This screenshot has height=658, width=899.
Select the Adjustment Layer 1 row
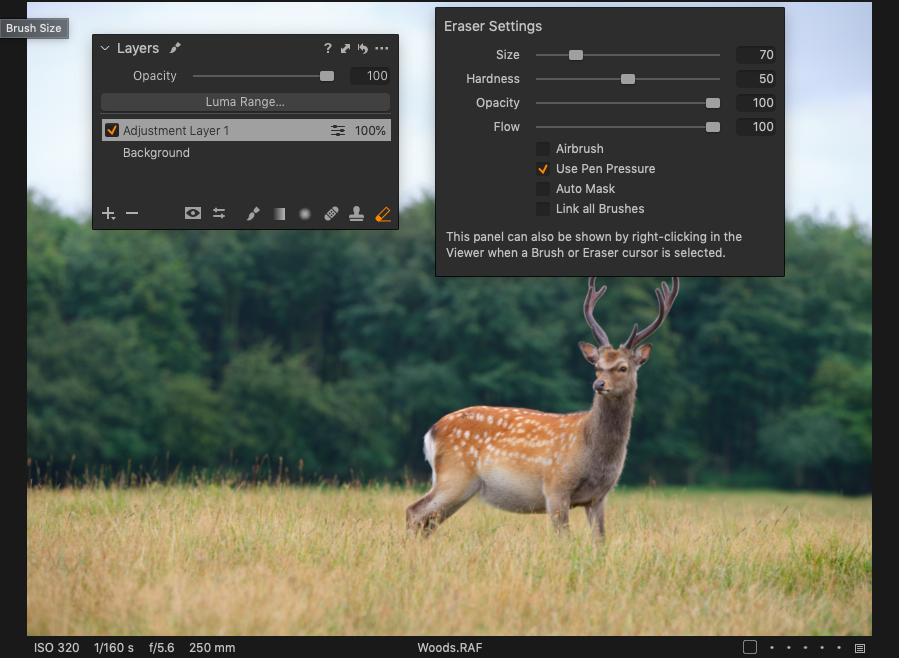[247, 130]
